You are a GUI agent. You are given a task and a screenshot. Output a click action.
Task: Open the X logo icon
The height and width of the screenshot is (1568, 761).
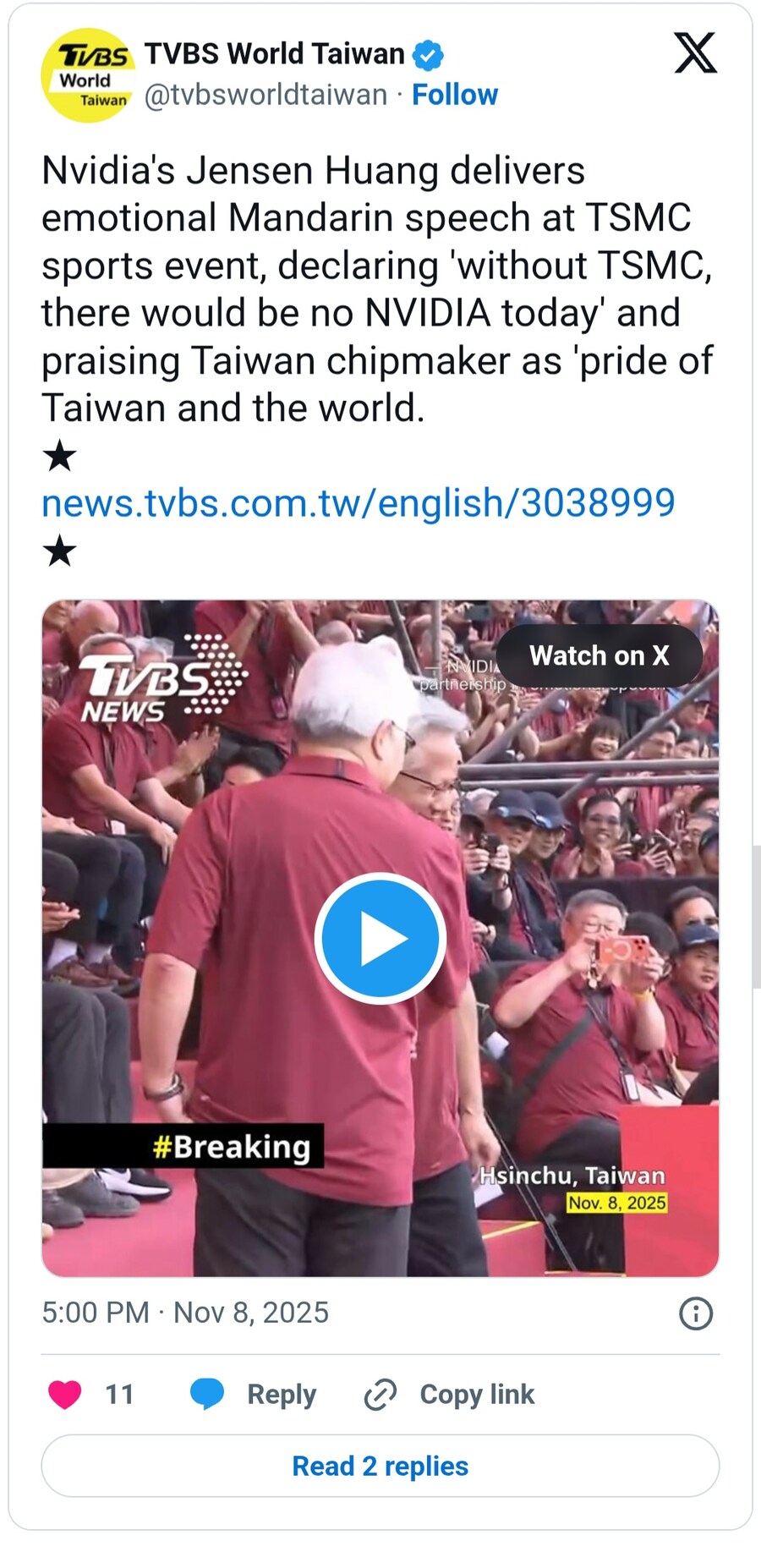[x=695, y=53]
